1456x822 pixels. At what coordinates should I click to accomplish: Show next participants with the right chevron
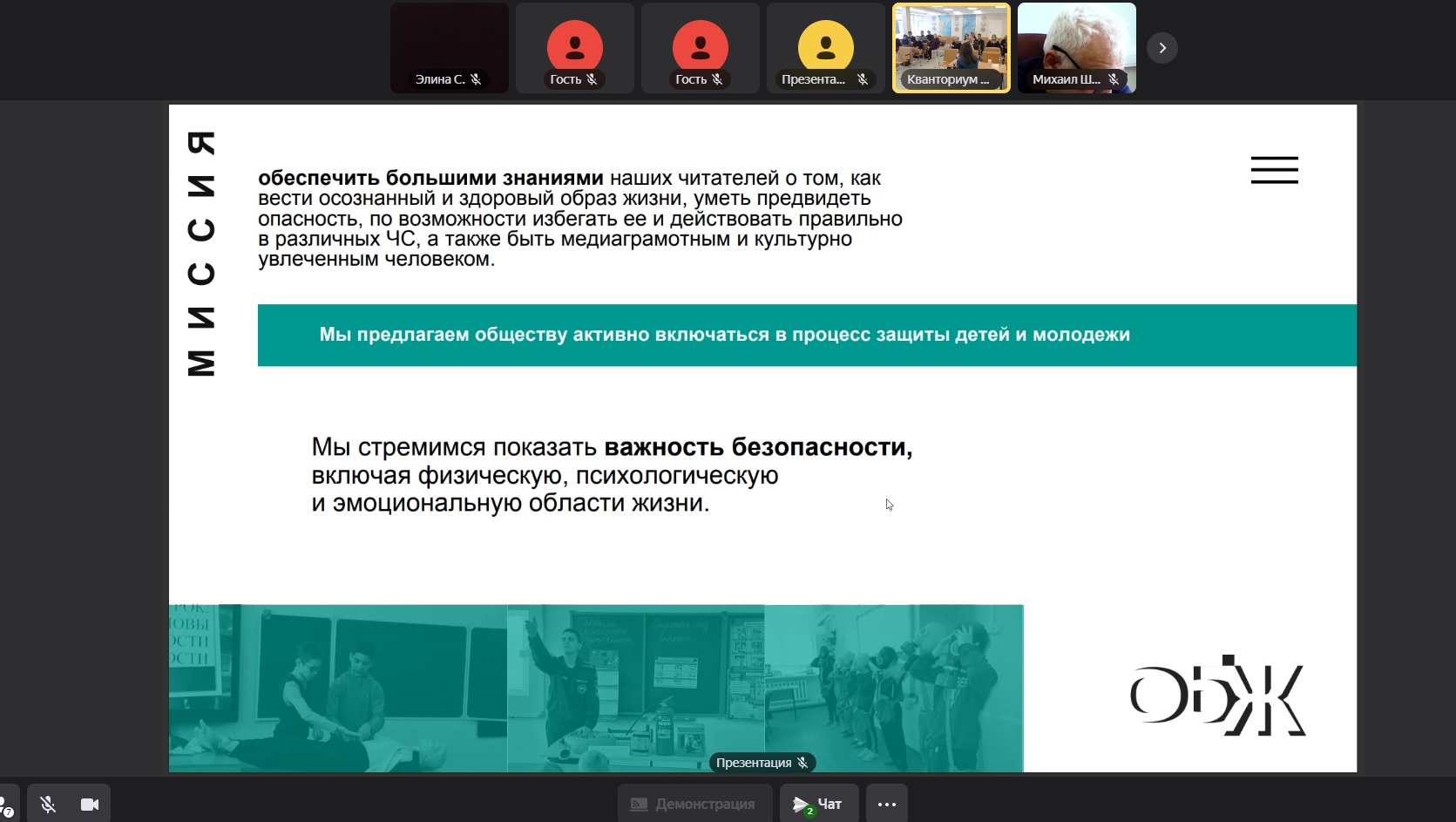pyautogui.click(x=1161, y=48)
